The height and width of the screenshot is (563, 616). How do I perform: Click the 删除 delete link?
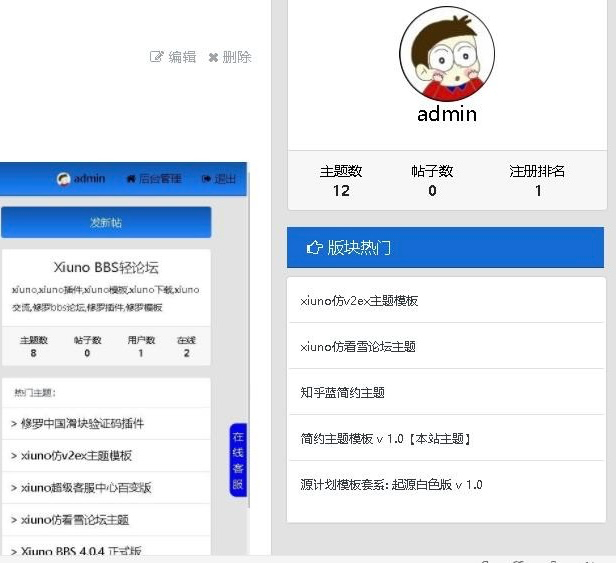click(x=237, y=57)
